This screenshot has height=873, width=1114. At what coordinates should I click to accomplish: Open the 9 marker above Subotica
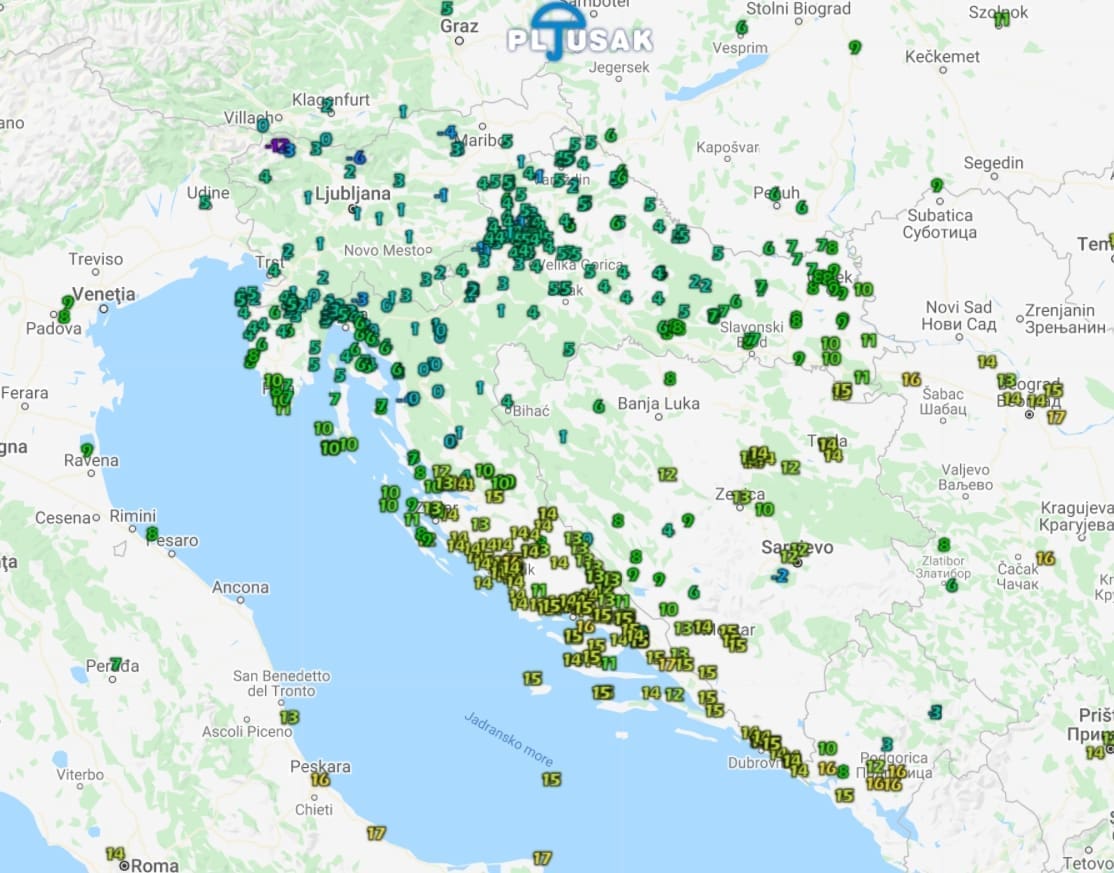coord(937,185)
